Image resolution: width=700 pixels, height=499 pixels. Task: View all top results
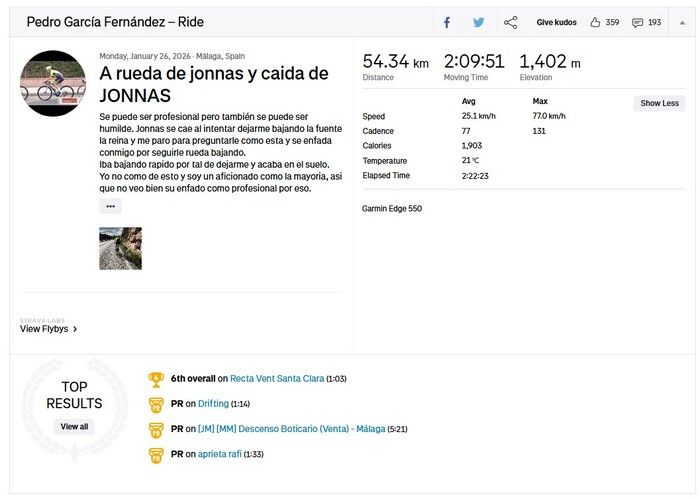tap(74, 426)
